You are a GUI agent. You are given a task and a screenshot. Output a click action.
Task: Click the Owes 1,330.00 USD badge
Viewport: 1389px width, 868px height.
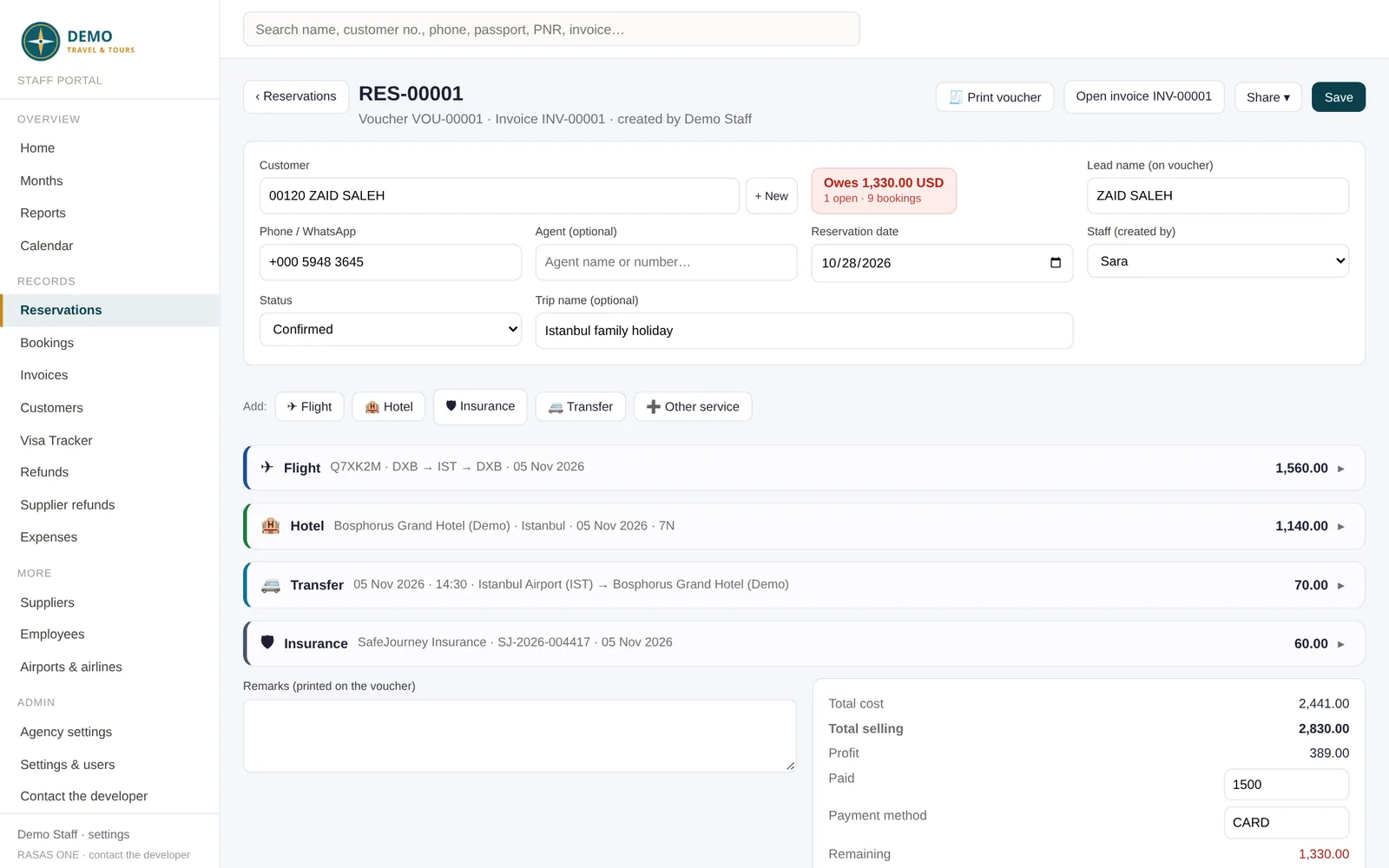pyautogui.click(x=884, y=191)
